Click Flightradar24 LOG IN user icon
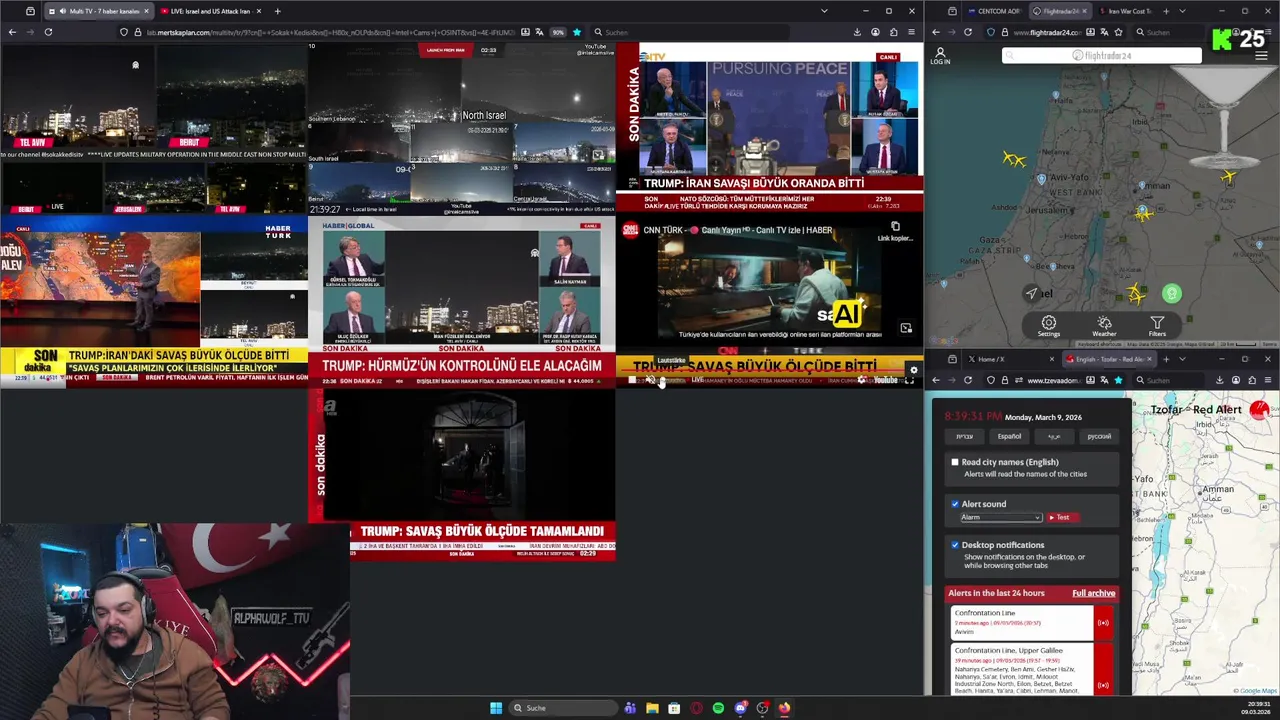This screenshot has width=1280, height=720. (x=940, y=55)
